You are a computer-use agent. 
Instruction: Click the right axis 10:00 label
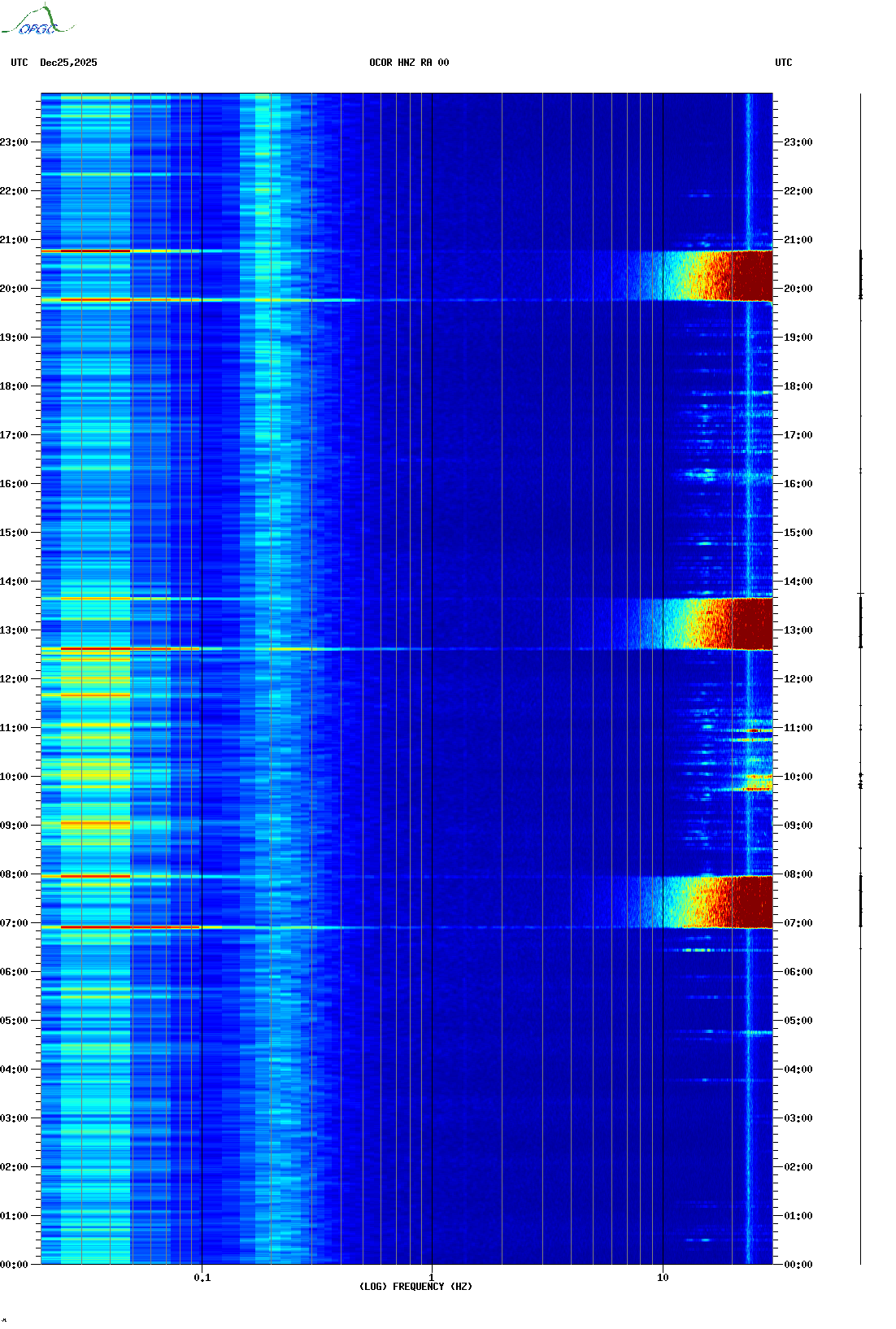click(x=798, y=777)
